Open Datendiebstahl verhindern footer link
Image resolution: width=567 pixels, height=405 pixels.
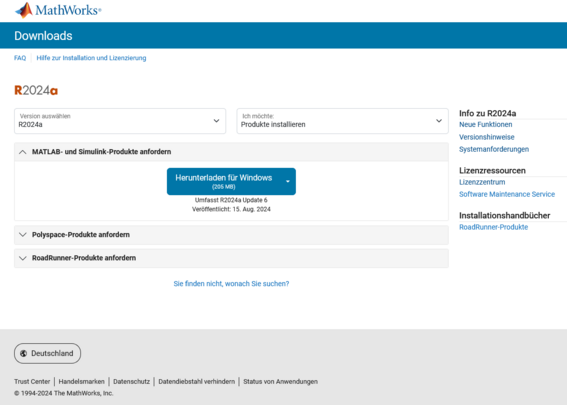coord(196,381)
